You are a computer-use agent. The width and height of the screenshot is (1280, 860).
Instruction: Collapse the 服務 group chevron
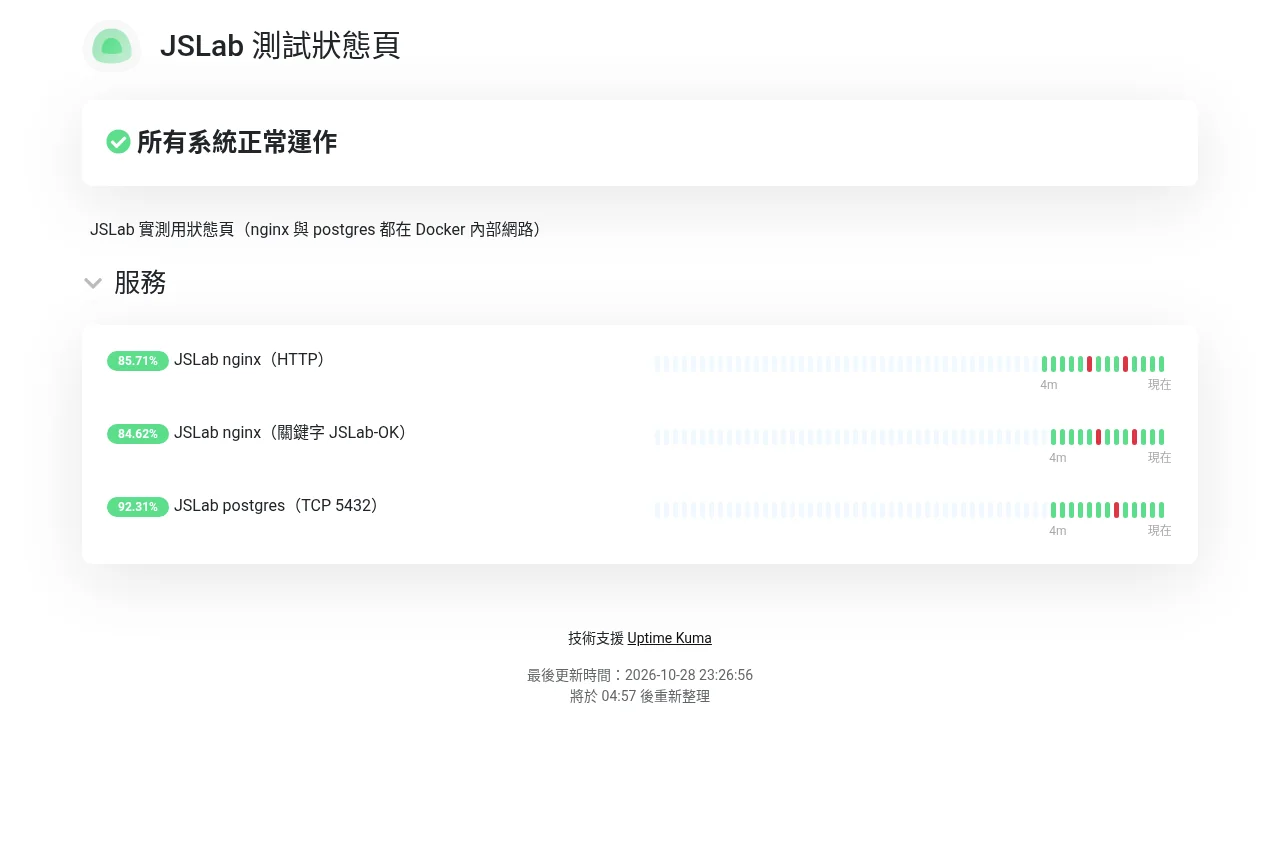(x=93, y=283)
